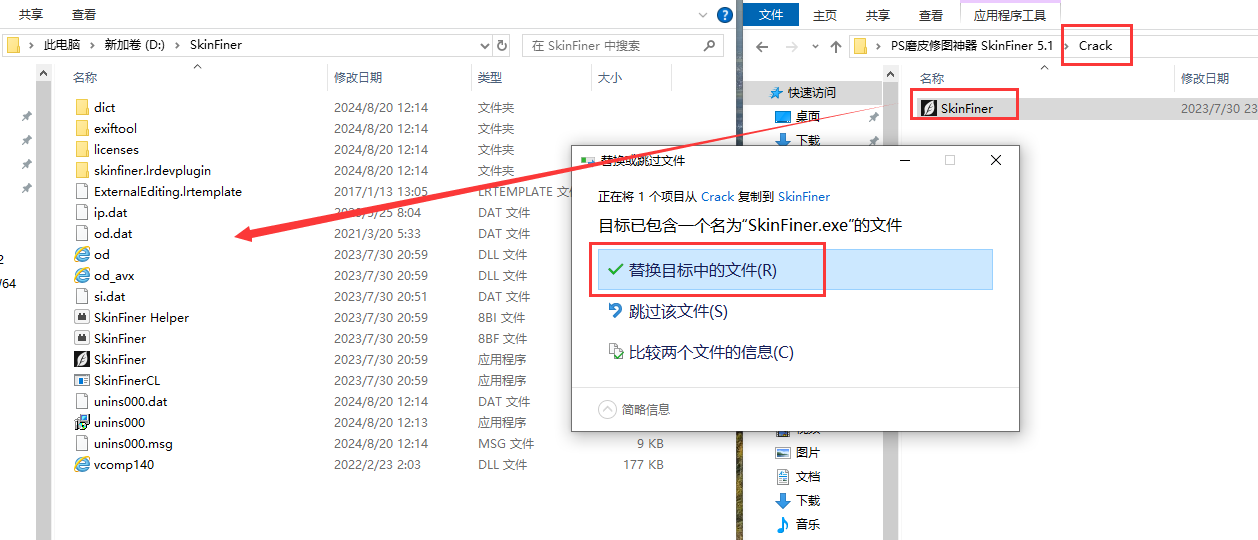Click the Crack link in the dialog
This screenshot has width=1258, height=540.
(718, 197)
